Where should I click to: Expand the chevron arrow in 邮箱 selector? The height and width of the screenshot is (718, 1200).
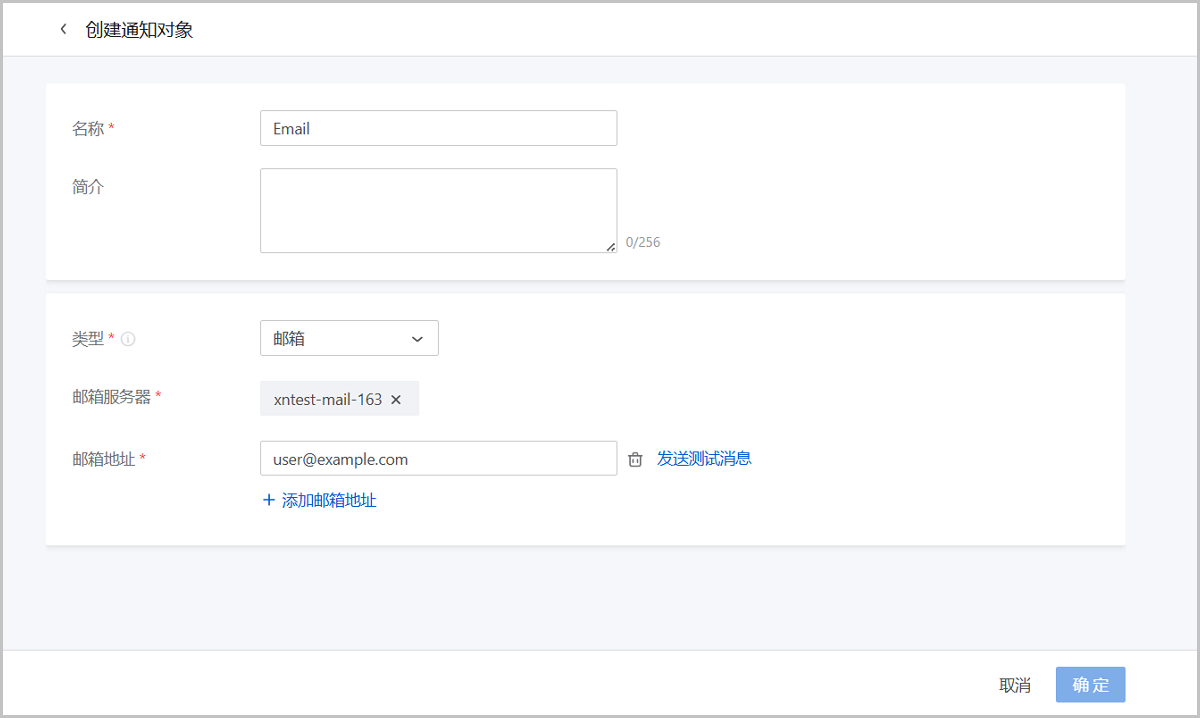pos(418,339)
